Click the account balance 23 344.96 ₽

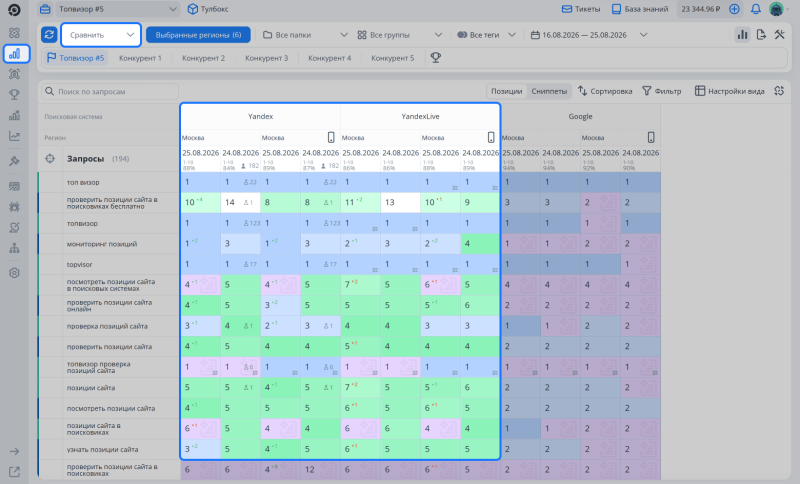point(701,9)
